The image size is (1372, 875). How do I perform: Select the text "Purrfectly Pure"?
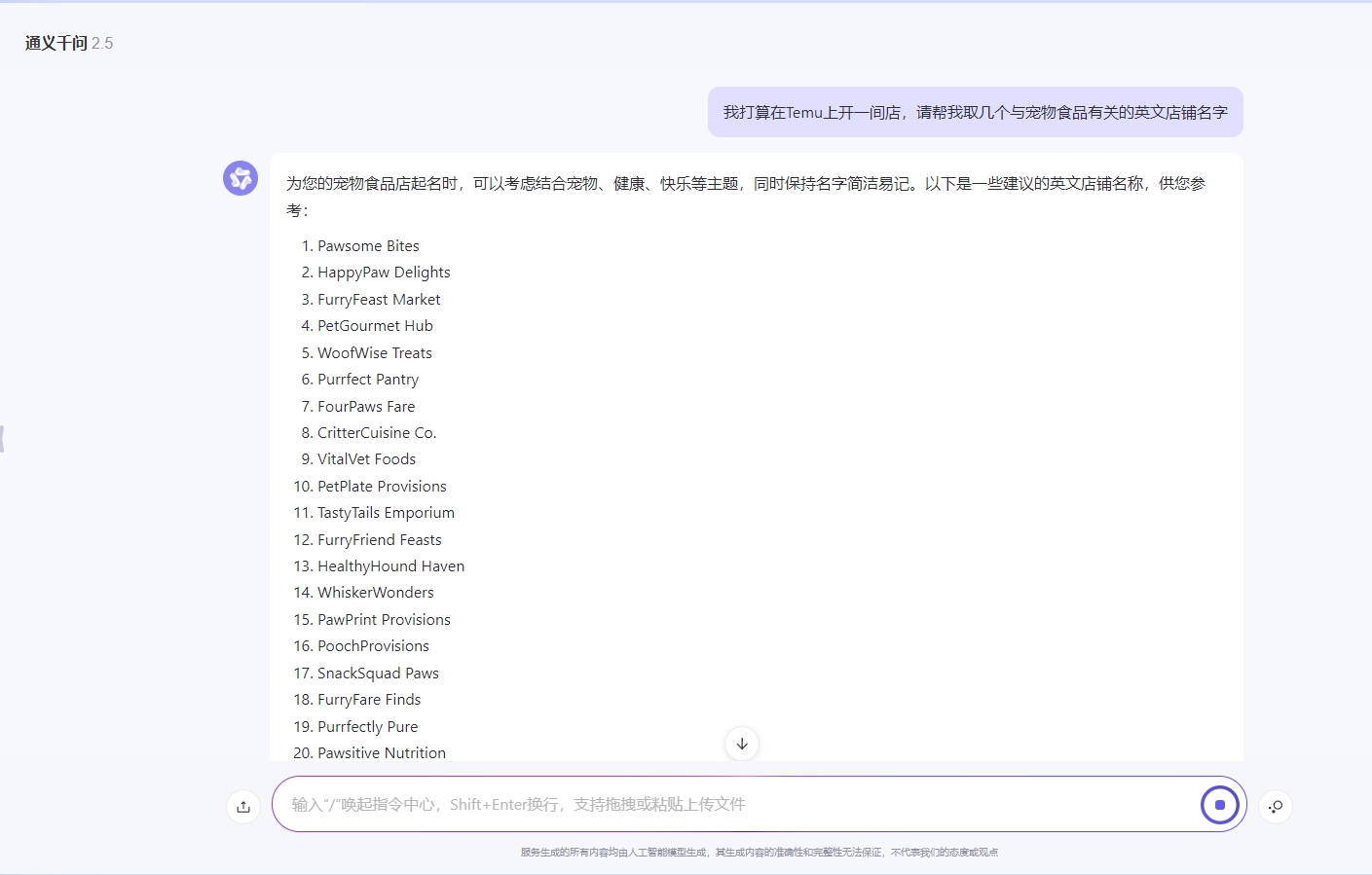coord(367,727)
